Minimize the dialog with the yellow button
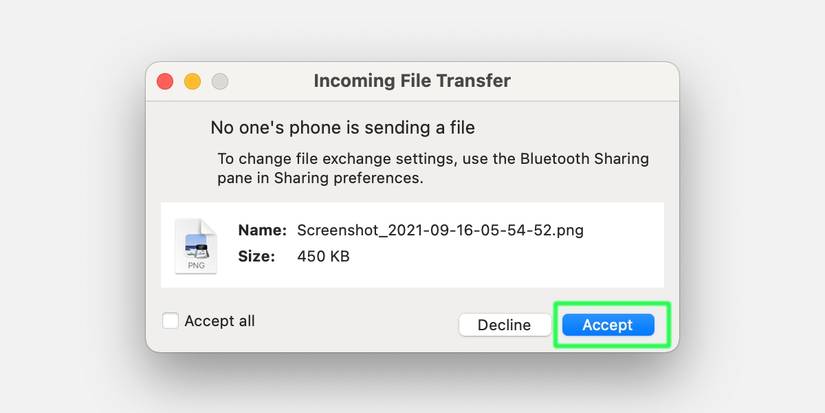 click(x=192, y=81)
